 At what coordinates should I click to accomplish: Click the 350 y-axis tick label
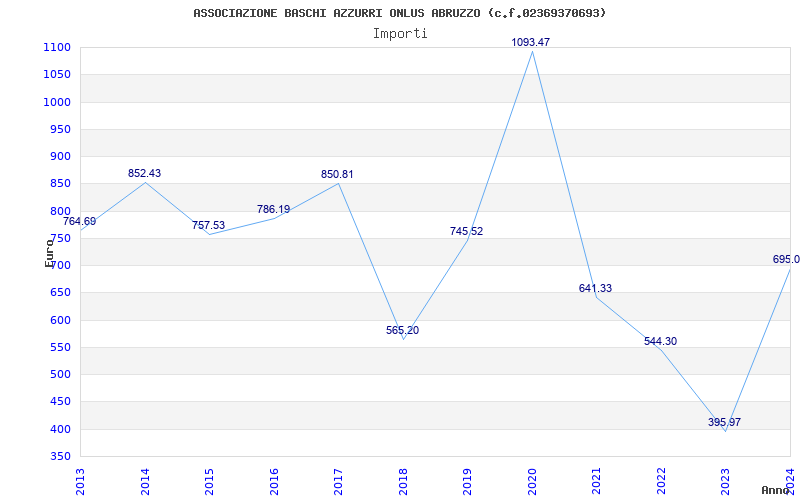[61, 457]
